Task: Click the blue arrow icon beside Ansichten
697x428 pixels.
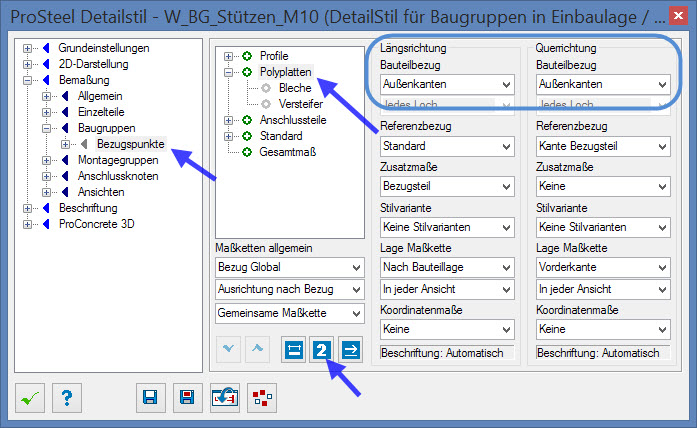Action: pyautogui.click(x=65, y=192)
